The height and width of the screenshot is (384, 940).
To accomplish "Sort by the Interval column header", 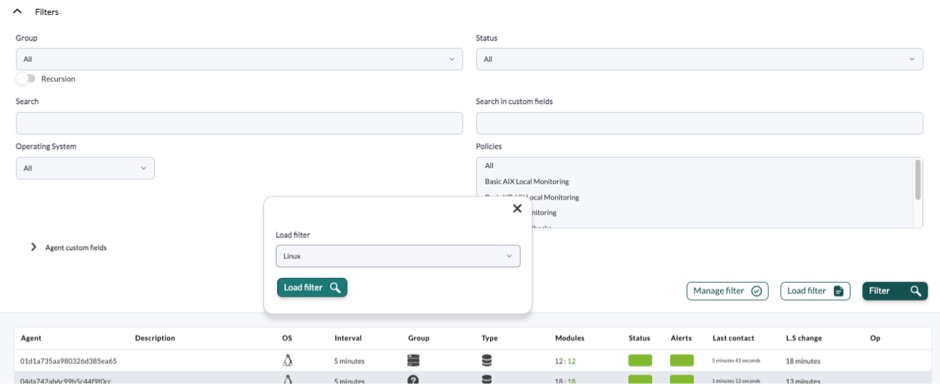I will 348,338.
